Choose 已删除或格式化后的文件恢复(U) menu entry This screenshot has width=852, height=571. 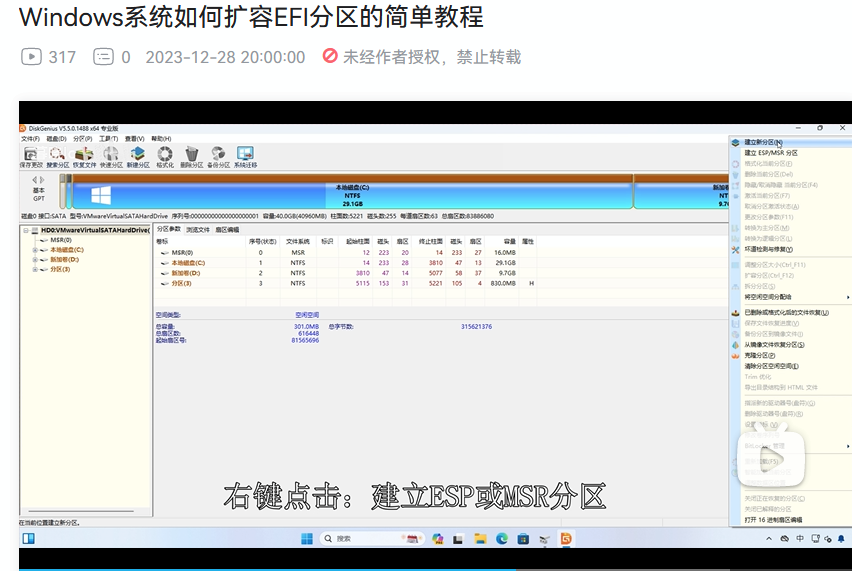coord(791,312)
